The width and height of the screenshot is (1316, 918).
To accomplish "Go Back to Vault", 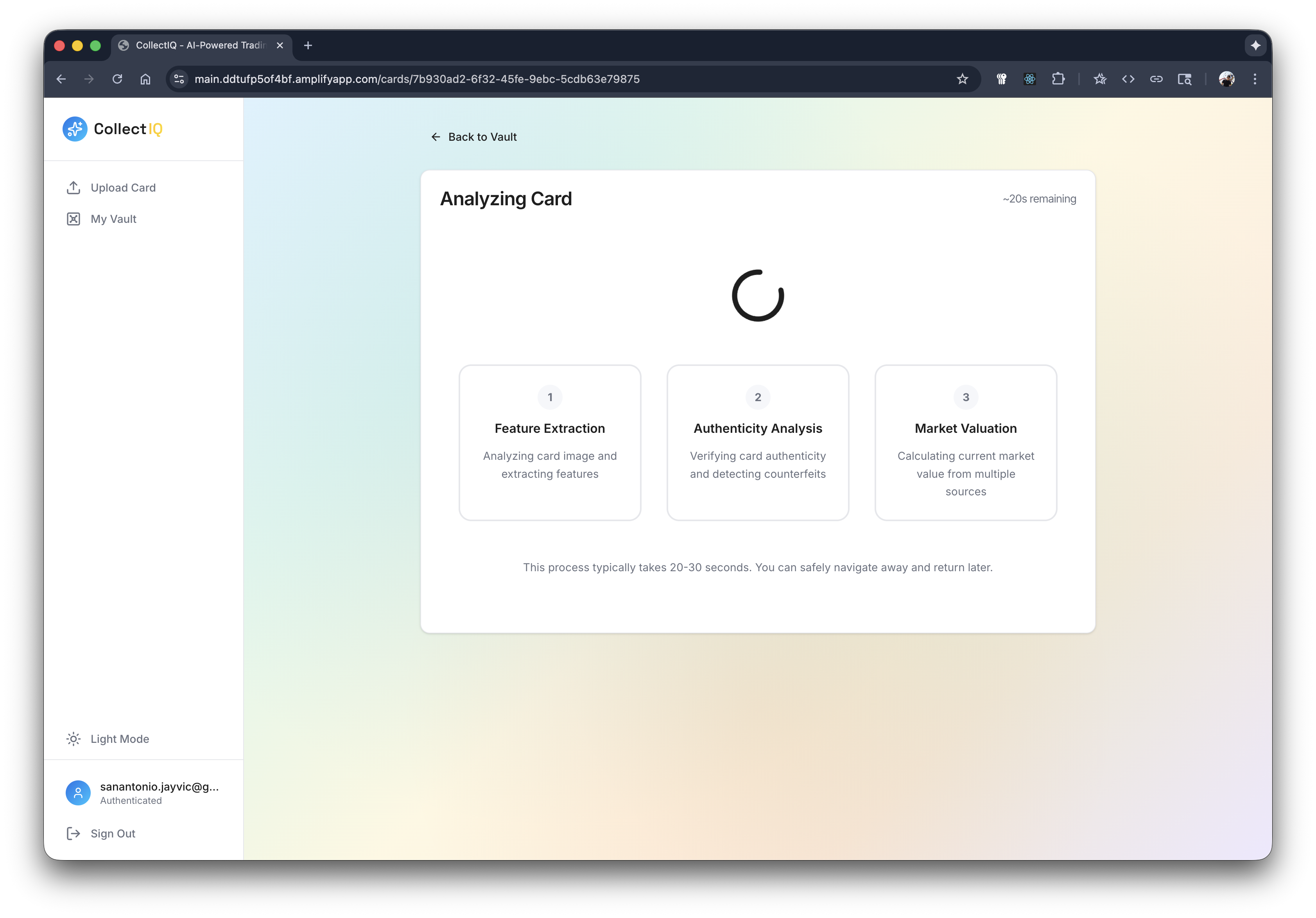I will click(474, 137).
